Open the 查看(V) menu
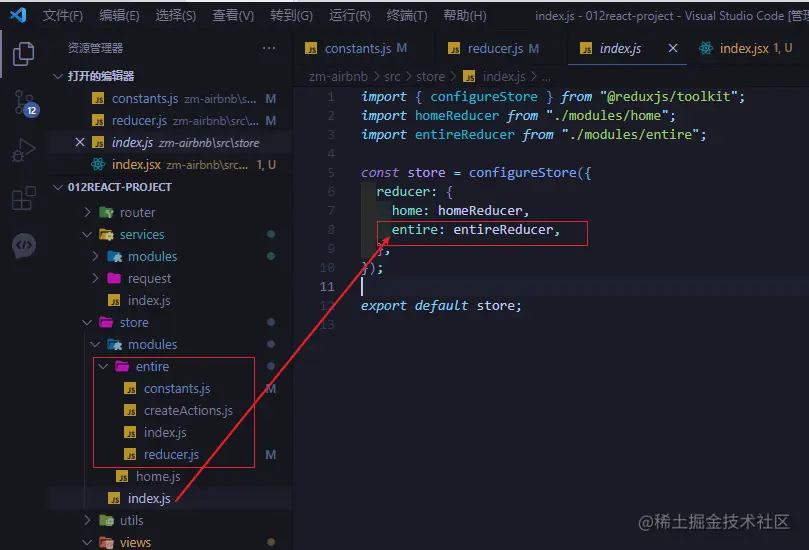The image size is (809, 550). [233, 15]
